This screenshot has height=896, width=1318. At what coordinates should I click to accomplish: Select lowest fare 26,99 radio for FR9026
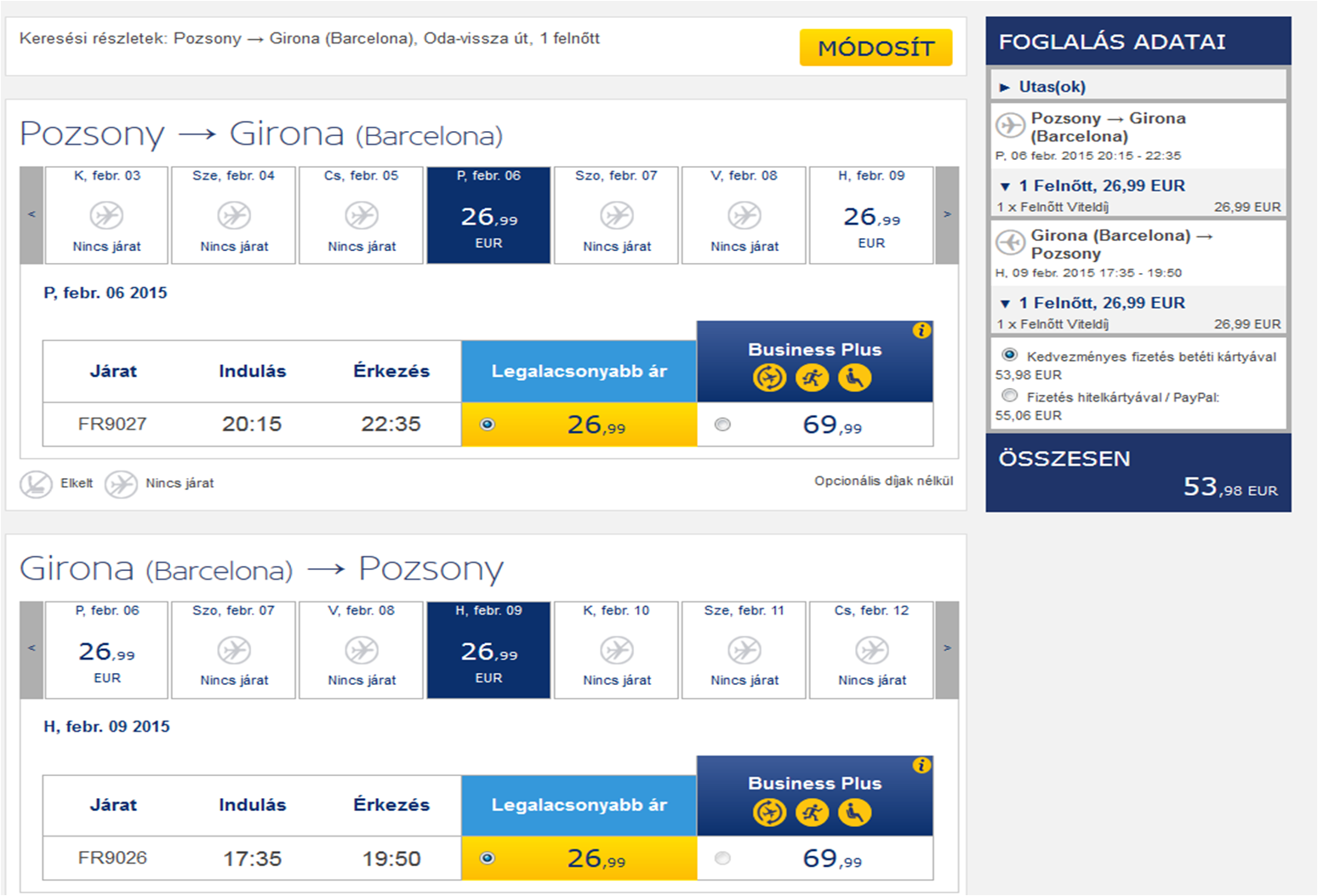tap(487, 859)
